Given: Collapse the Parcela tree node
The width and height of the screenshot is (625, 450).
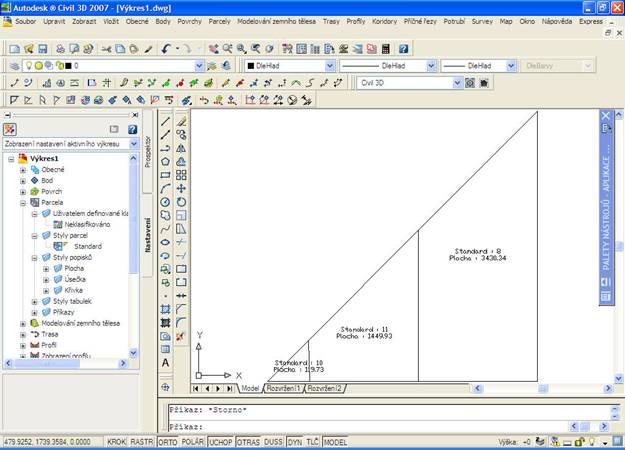Looking at the screenshot, I should point(23,203).
